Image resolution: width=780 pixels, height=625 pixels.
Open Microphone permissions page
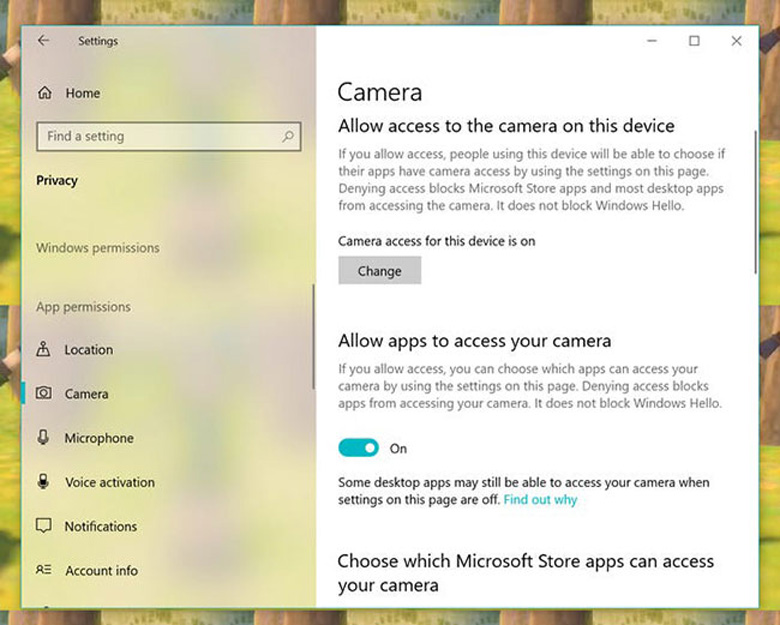[x=99, y=438]
